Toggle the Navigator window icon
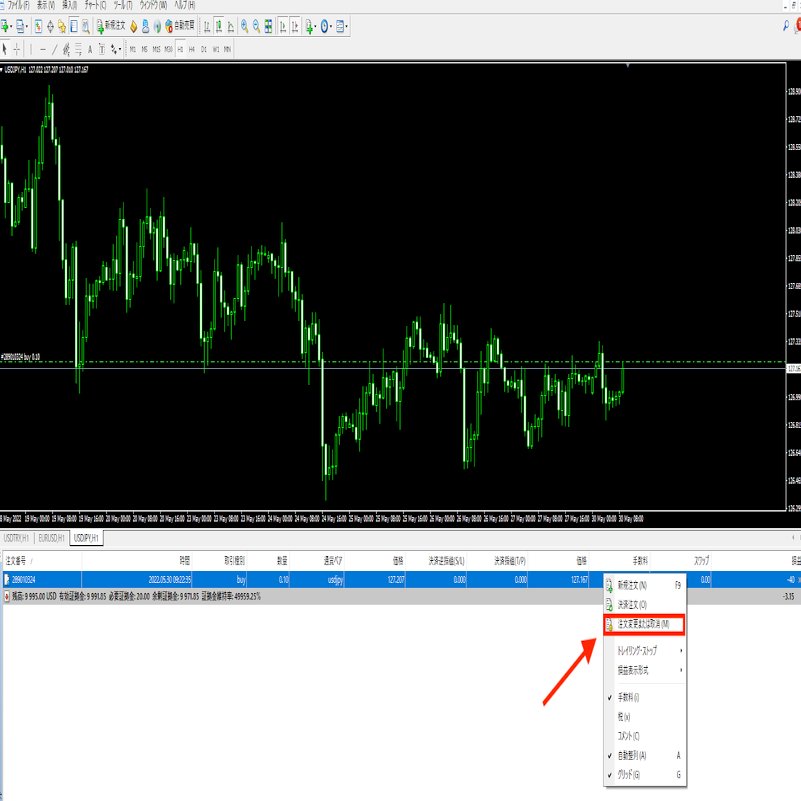The width and height of the screenshot is (801, 801). (62, 26)
